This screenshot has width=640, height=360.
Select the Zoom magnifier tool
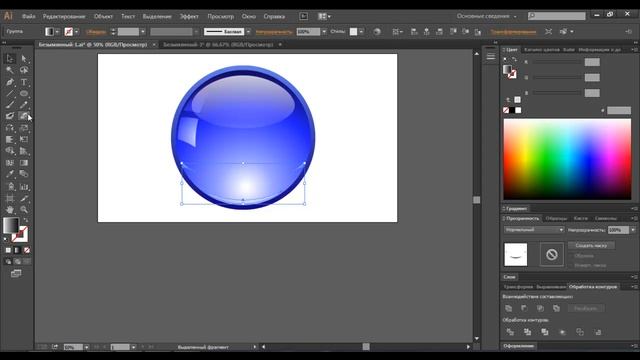[x=24, y=210]
